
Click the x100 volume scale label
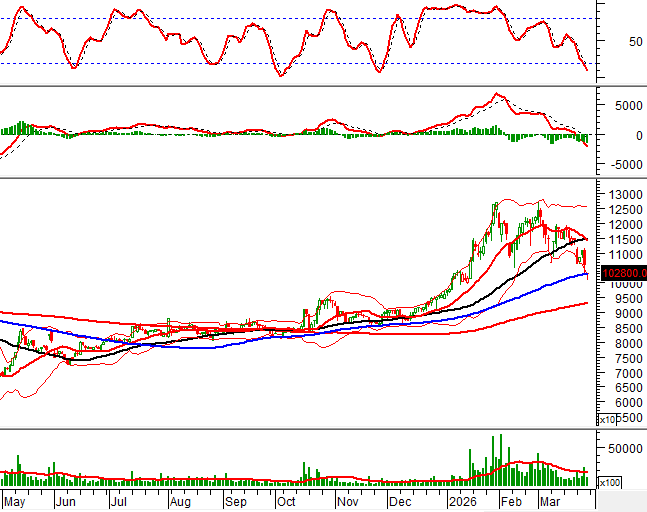pyautogui.click(x=609, y=482)
